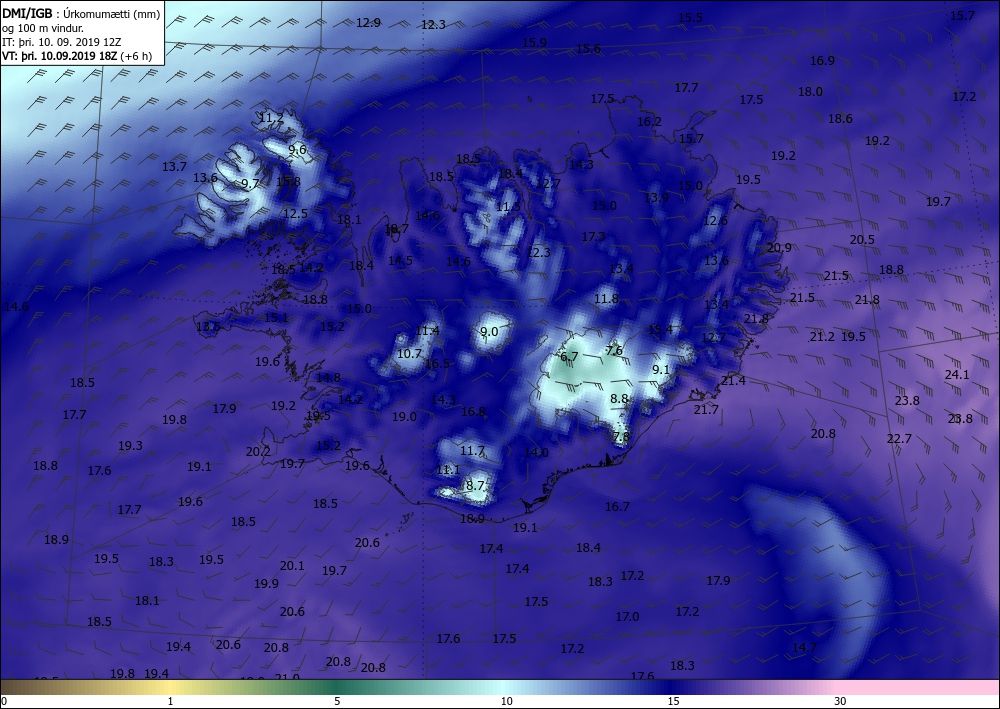Click the 9.0 value in central Iceland

[x=489, y=331]
